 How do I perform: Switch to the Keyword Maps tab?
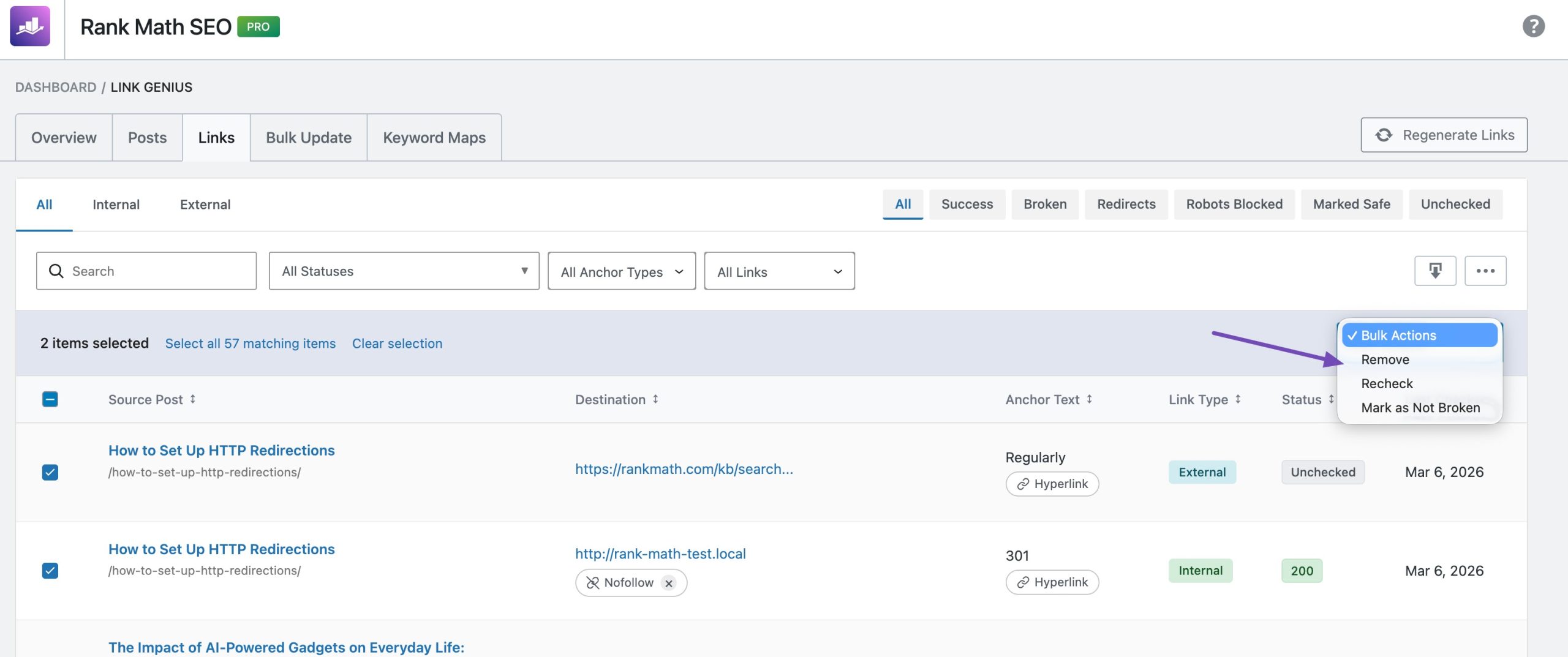coord(434,137)
